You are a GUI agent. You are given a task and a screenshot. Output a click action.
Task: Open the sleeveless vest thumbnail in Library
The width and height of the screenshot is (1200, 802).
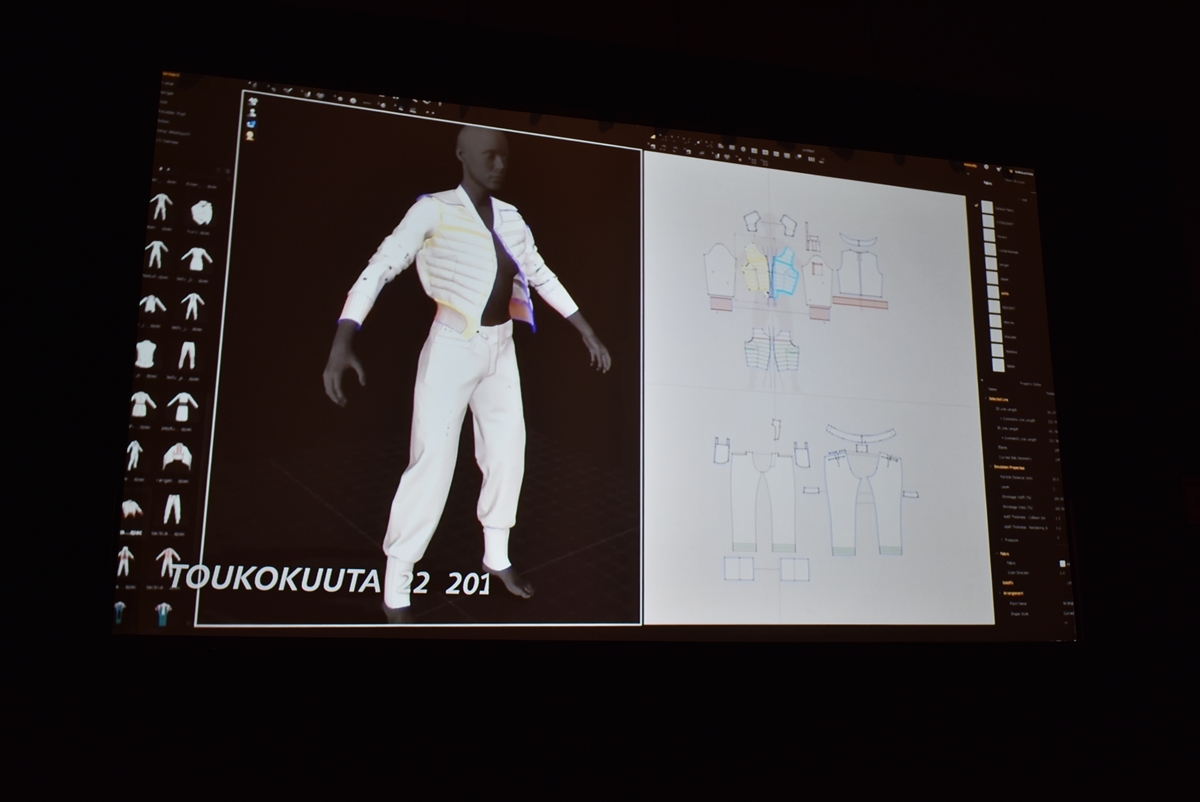(x=146, y=354)
